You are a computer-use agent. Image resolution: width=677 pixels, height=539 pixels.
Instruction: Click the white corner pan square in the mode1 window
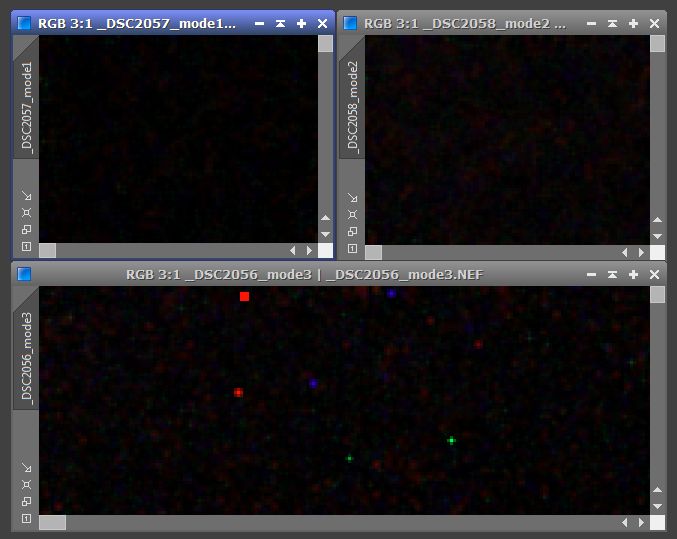[x=326, y=250]
